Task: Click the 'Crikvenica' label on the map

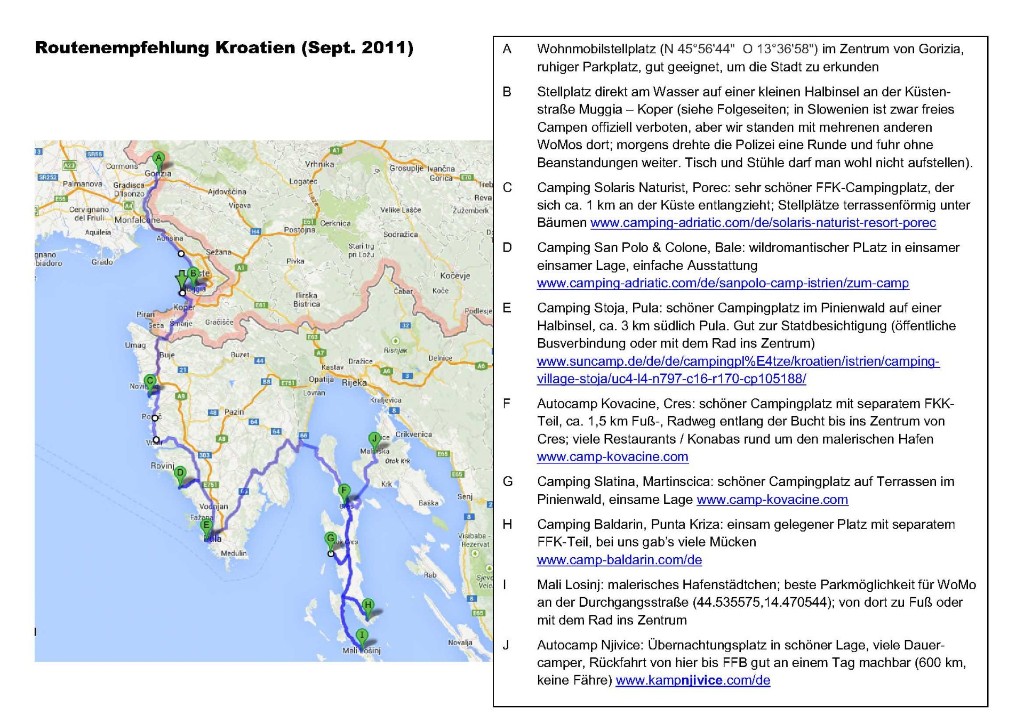Action: 414,434
